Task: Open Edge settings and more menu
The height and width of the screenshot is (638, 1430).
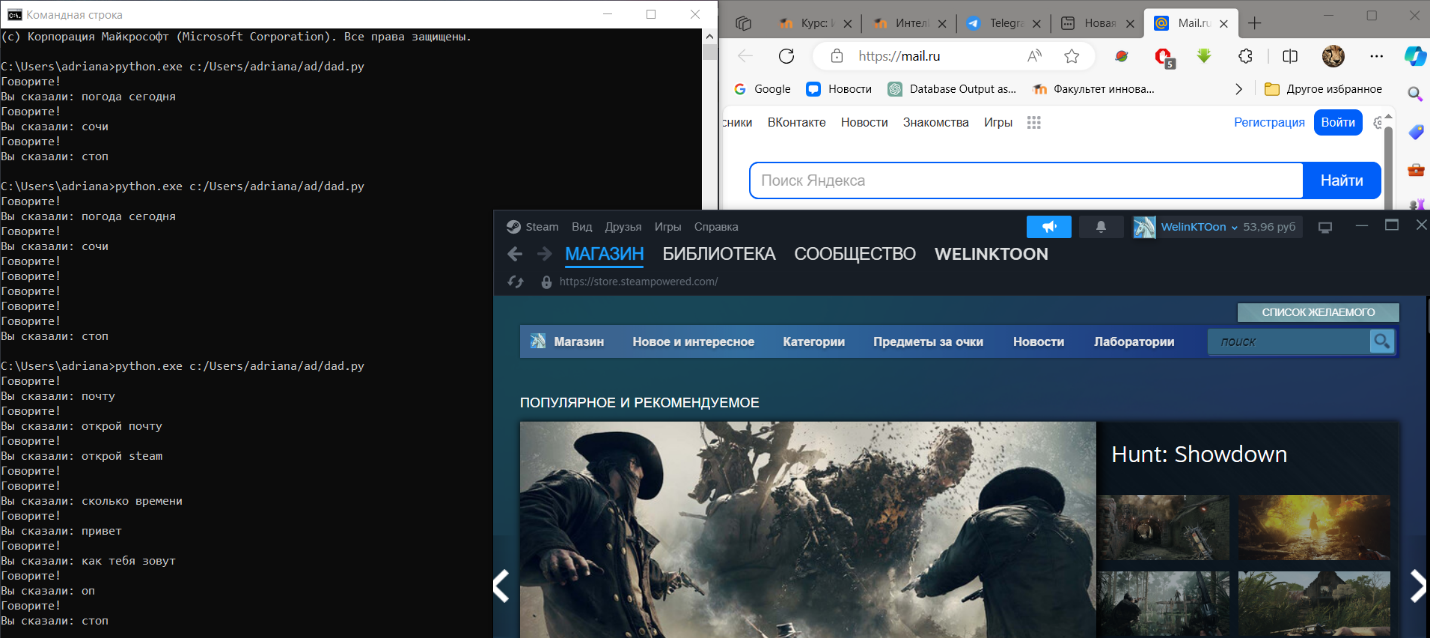Action: pos(1379,56)
